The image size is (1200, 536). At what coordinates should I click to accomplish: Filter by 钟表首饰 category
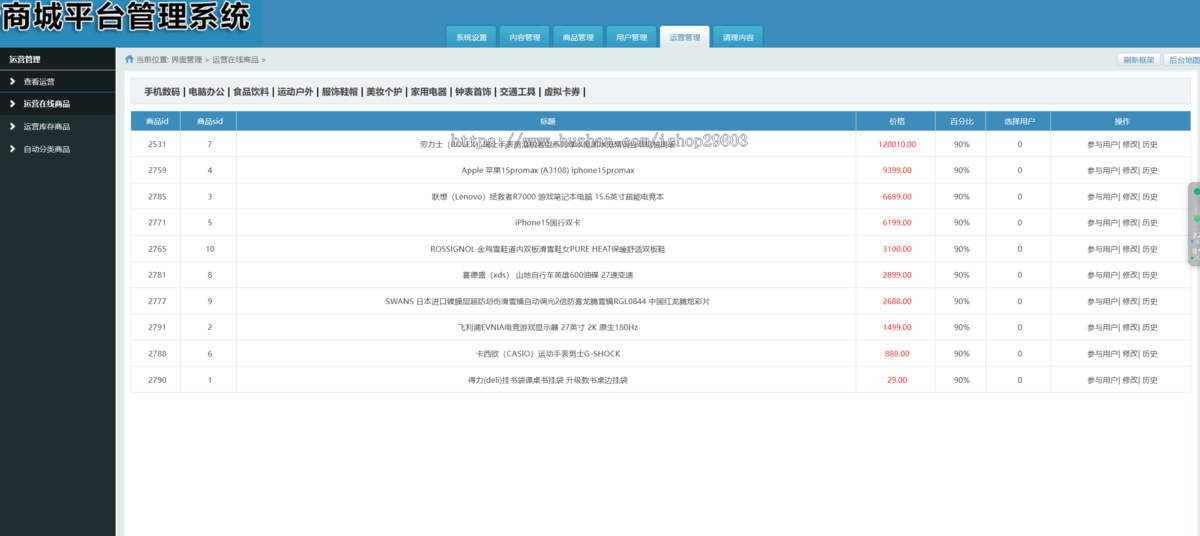474,91
